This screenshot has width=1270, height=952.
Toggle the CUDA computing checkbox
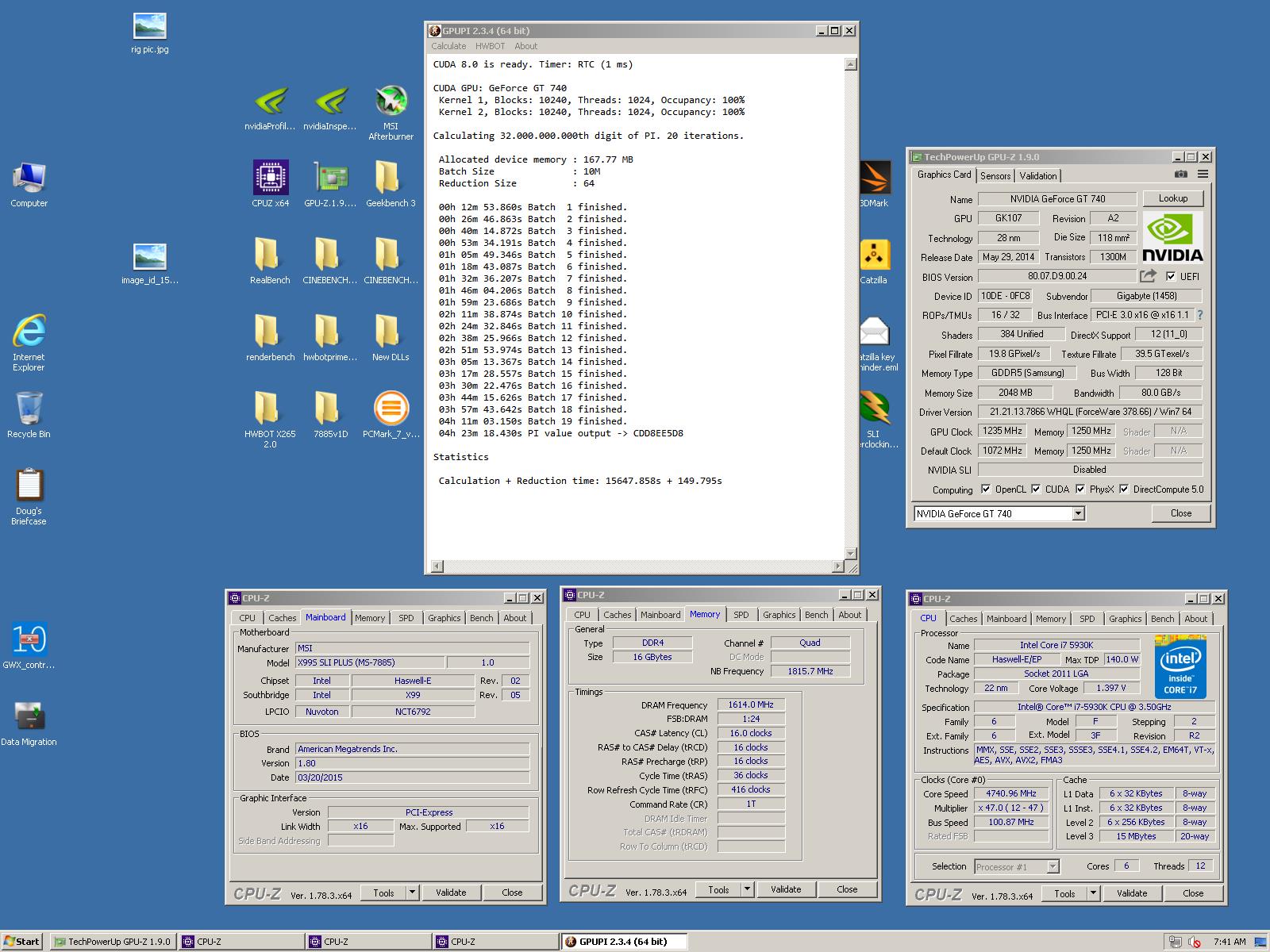(x=1036, y=489)
